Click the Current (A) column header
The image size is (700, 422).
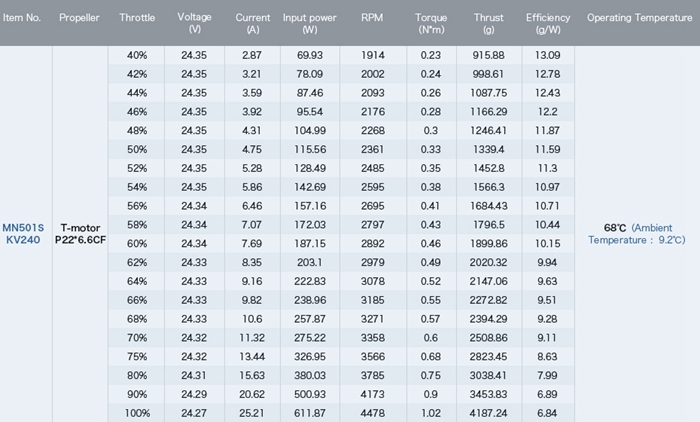pyautogui.click(x=252, y=23)
